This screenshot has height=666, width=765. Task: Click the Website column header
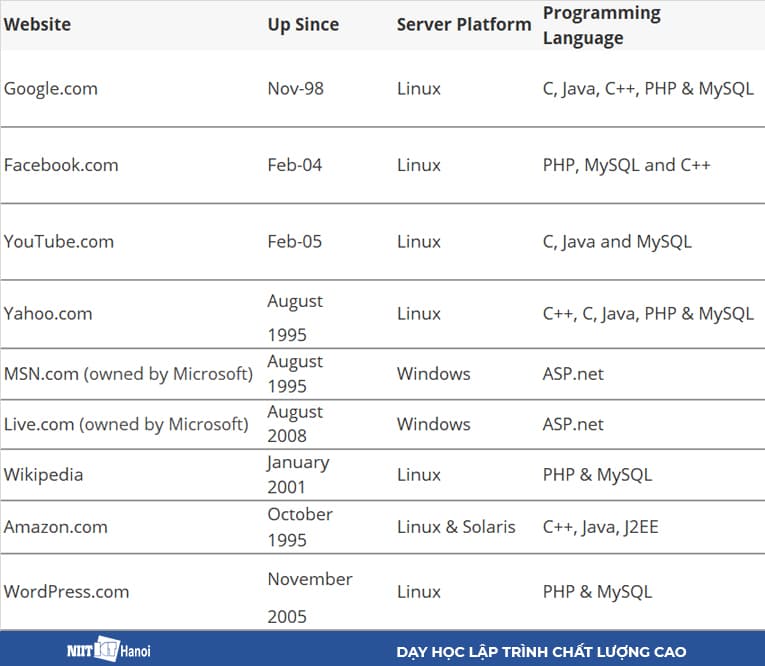click(x=37, y=25)
